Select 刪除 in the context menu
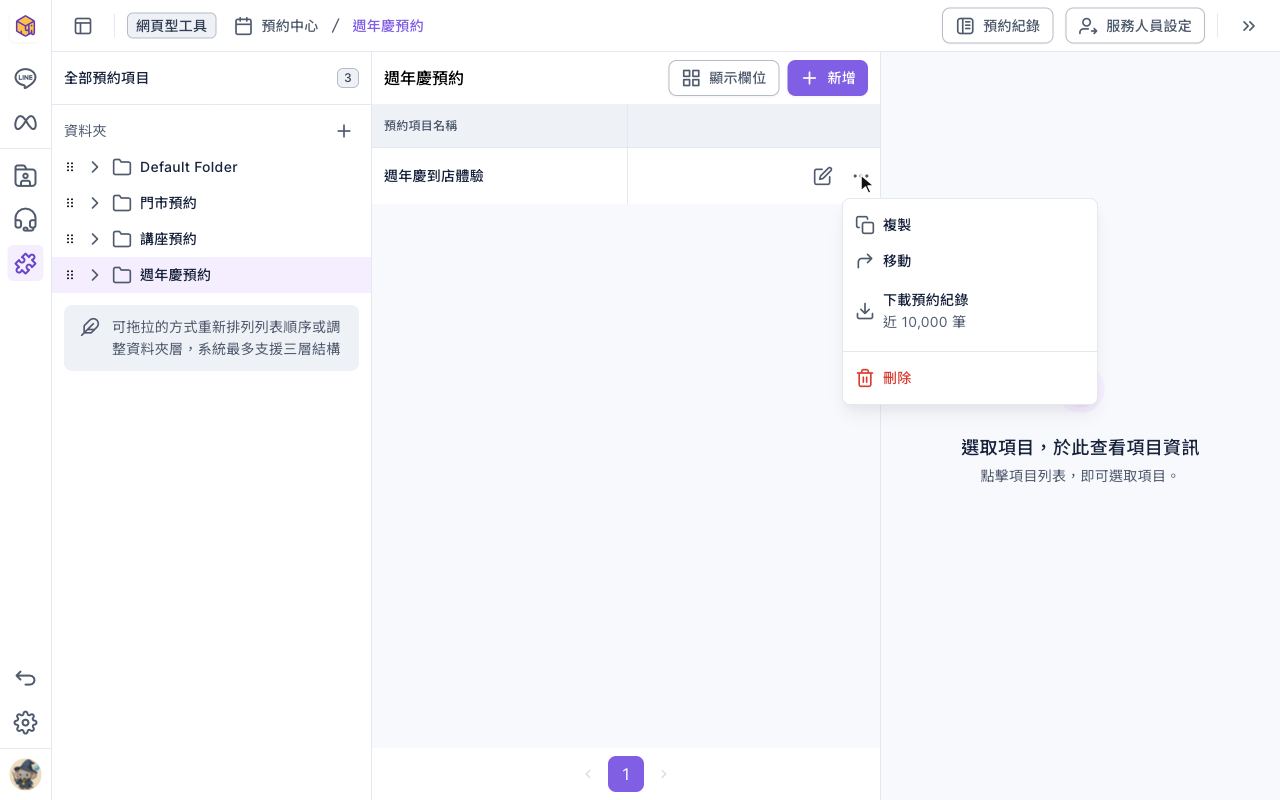The image size is (1280, 800). point(970,378)
